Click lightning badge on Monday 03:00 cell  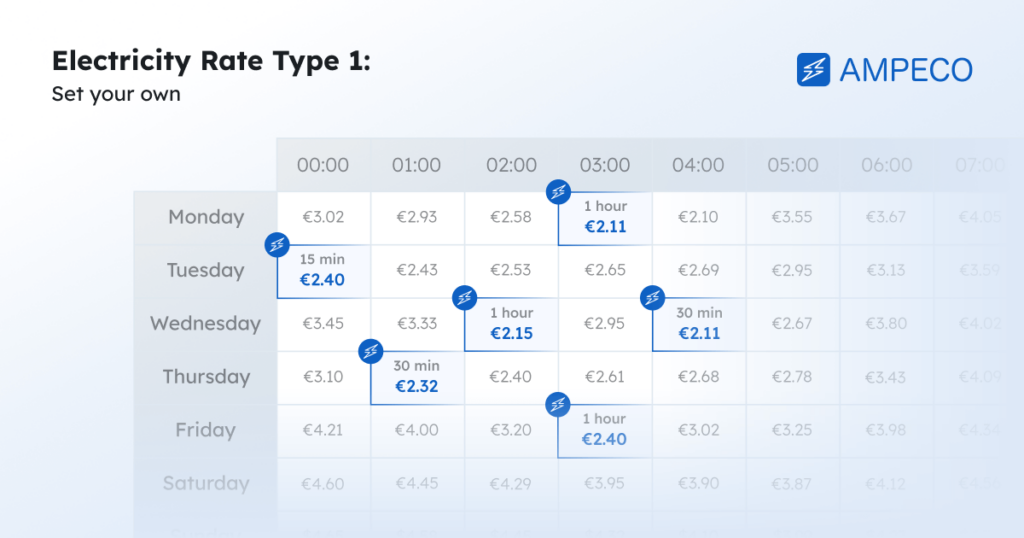click(x=558, y=192)
